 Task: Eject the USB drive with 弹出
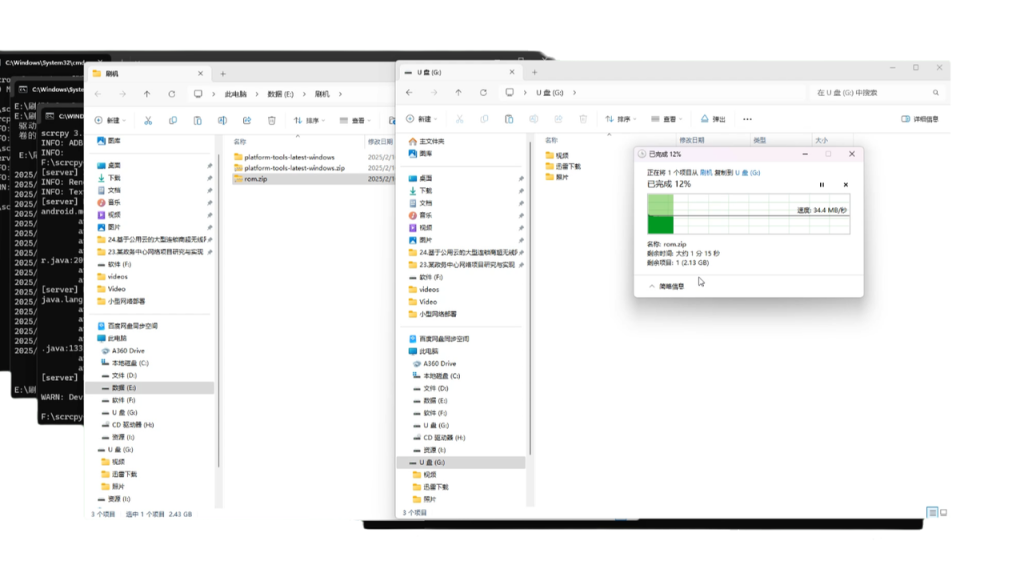point(713,119)
